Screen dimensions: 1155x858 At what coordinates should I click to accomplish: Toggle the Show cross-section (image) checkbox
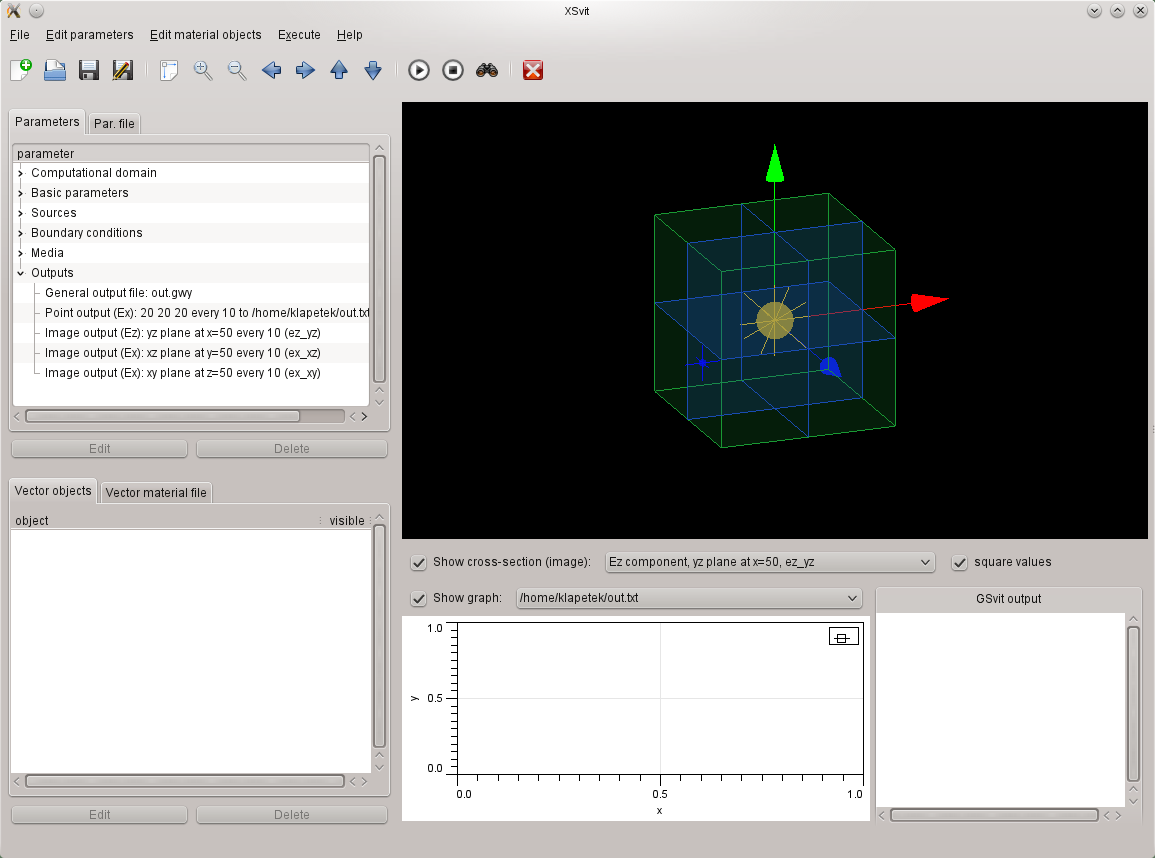point(419,562)
